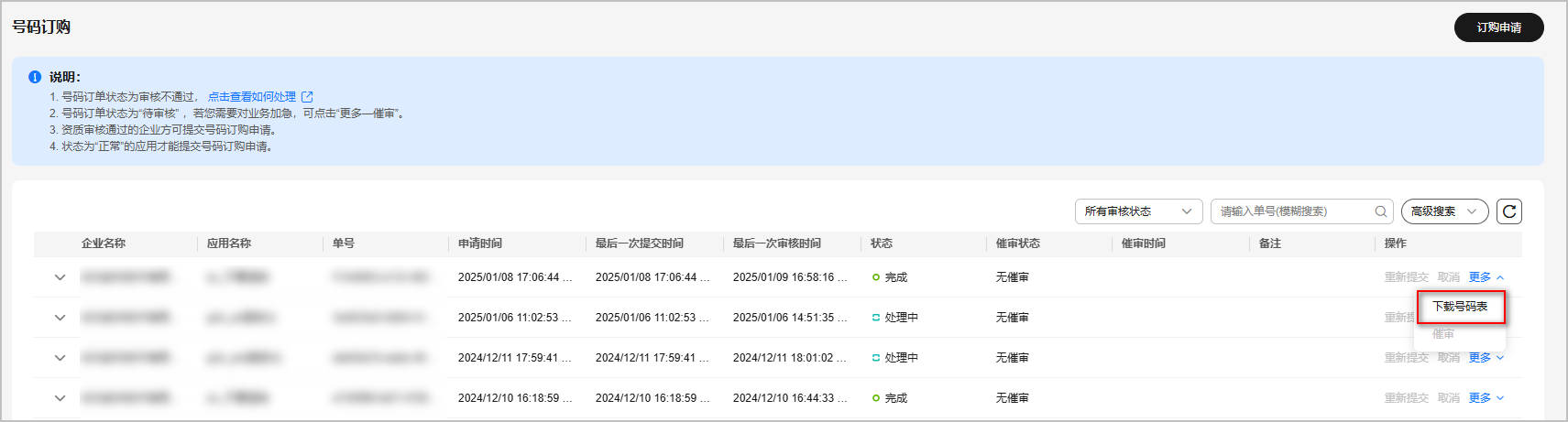
Task: Click the order number search field
Action: (1292, 211)
